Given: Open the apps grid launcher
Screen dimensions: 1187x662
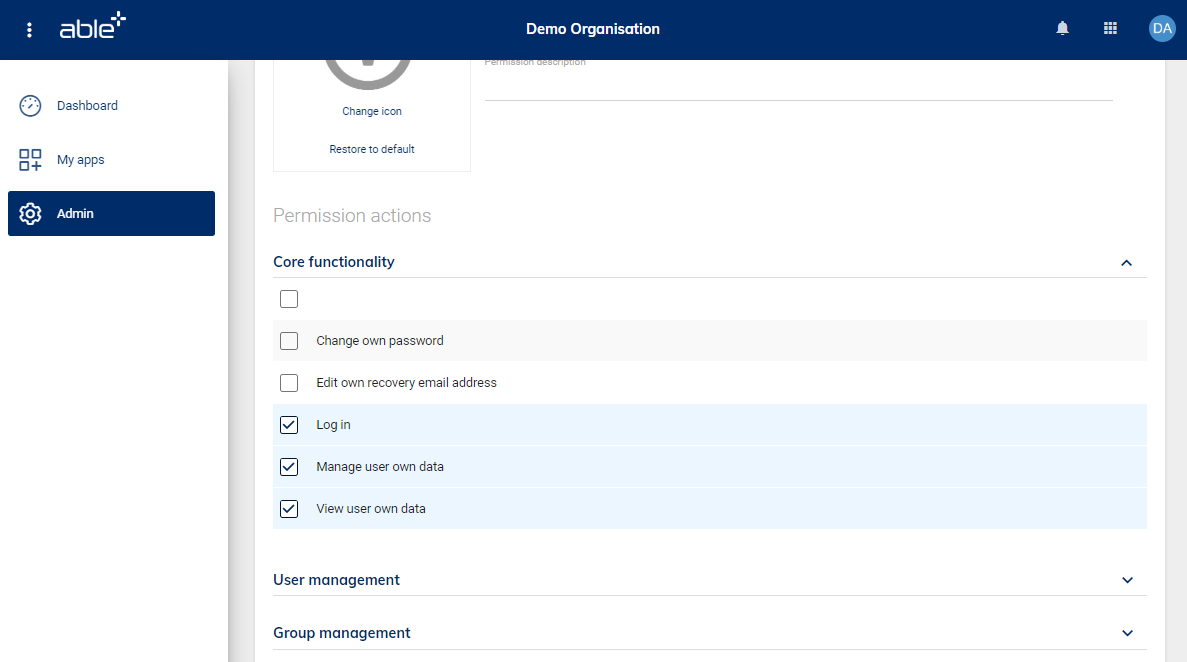Looking at the screenshot, I should coord(1110,29).
